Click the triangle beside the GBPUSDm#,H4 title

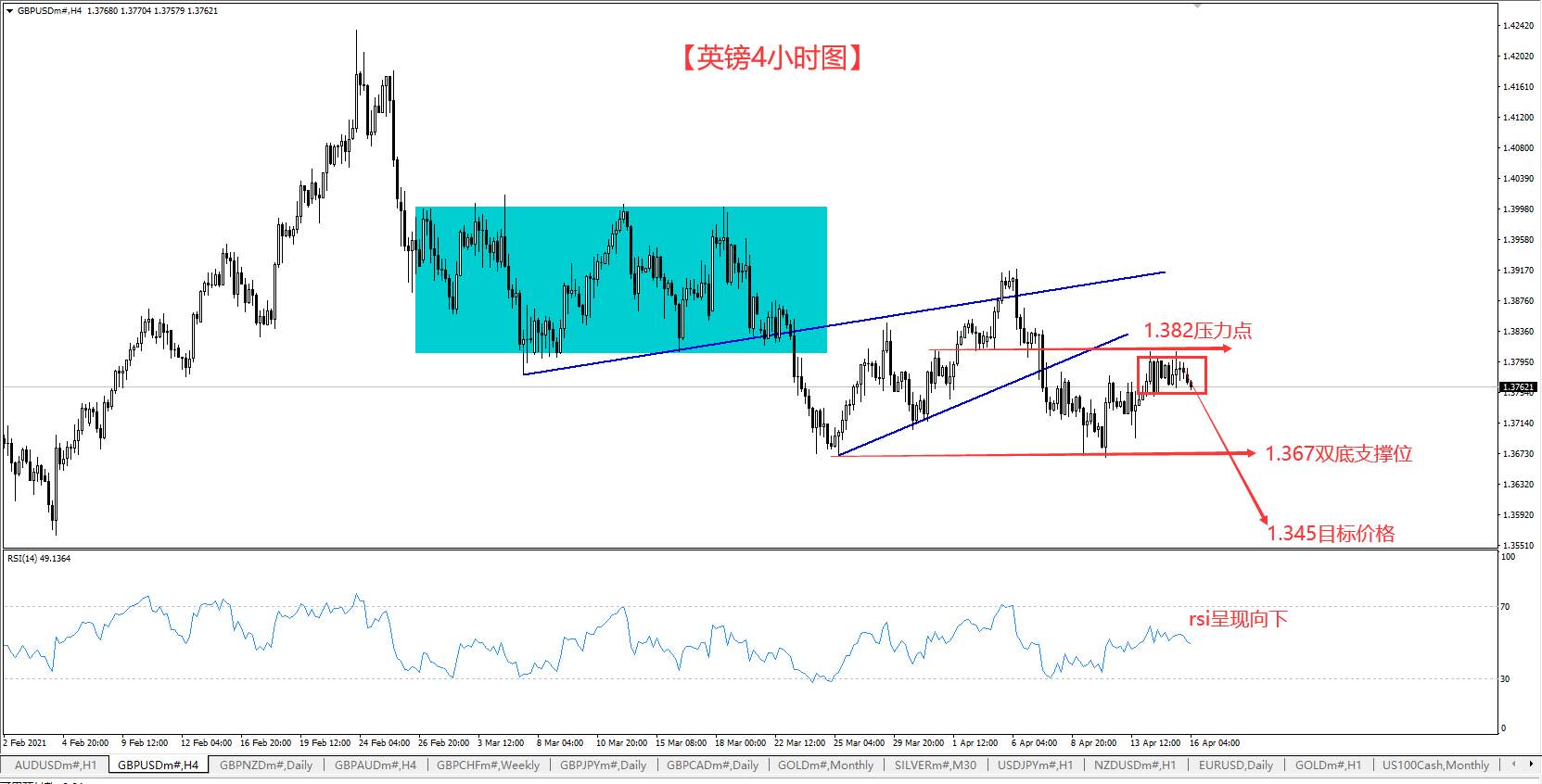click(9, 11)
